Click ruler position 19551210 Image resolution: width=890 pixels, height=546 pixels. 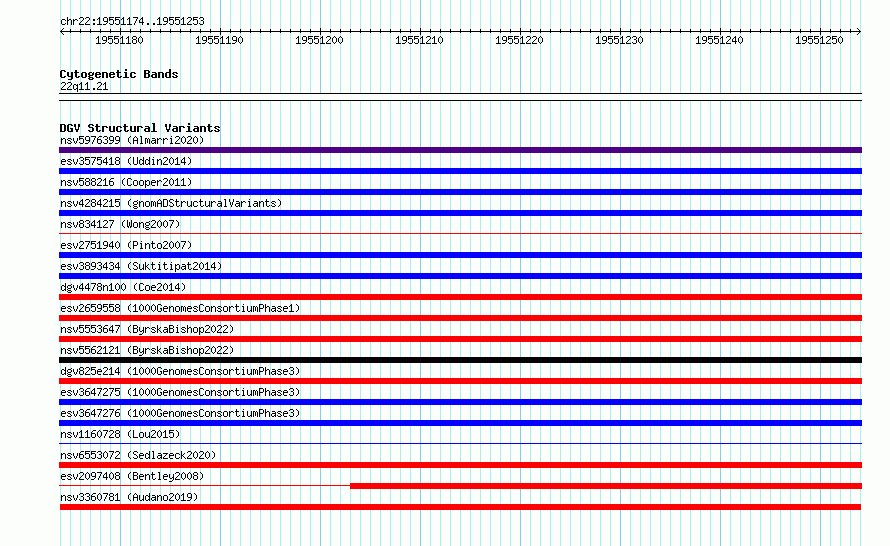(419, 40)
